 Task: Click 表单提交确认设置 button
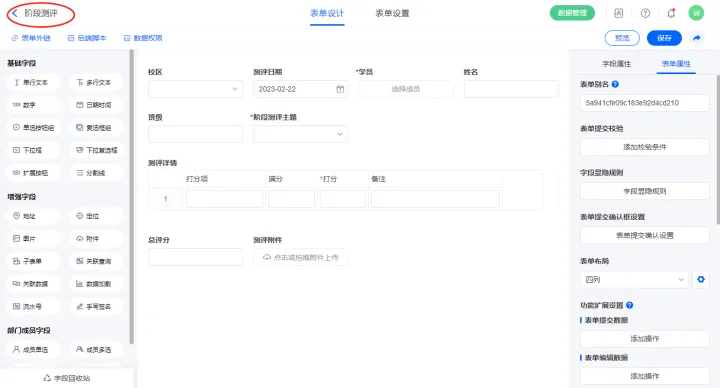[x=645, y=236]
